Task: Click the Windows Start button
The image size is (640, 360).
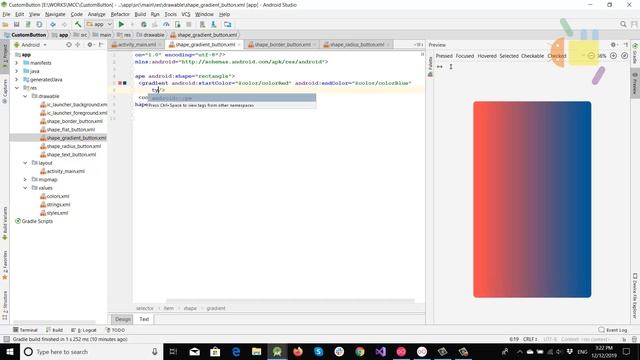Action: point(10,351)
